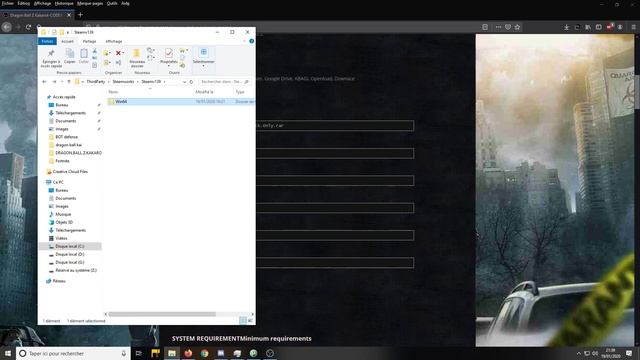
Task: Open Firefox from the taskbar
Action: (x=188, y=353)
